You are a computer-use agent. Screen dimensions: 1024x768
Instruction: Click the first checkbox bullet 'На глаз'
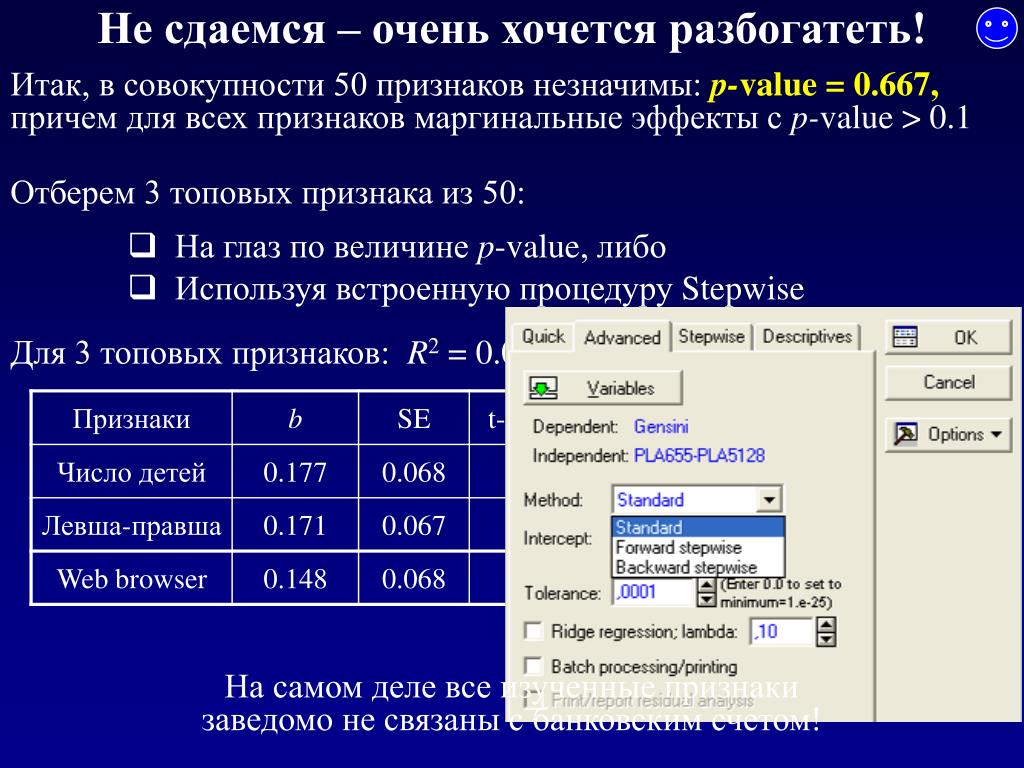coord(142,246)
